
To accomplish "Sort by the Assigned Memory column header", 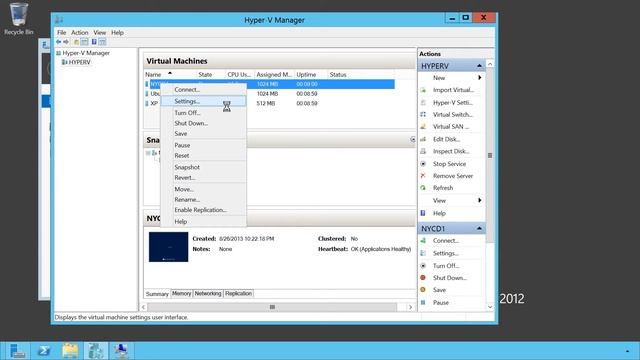I will pyautogui.click(x=274, y=75).
